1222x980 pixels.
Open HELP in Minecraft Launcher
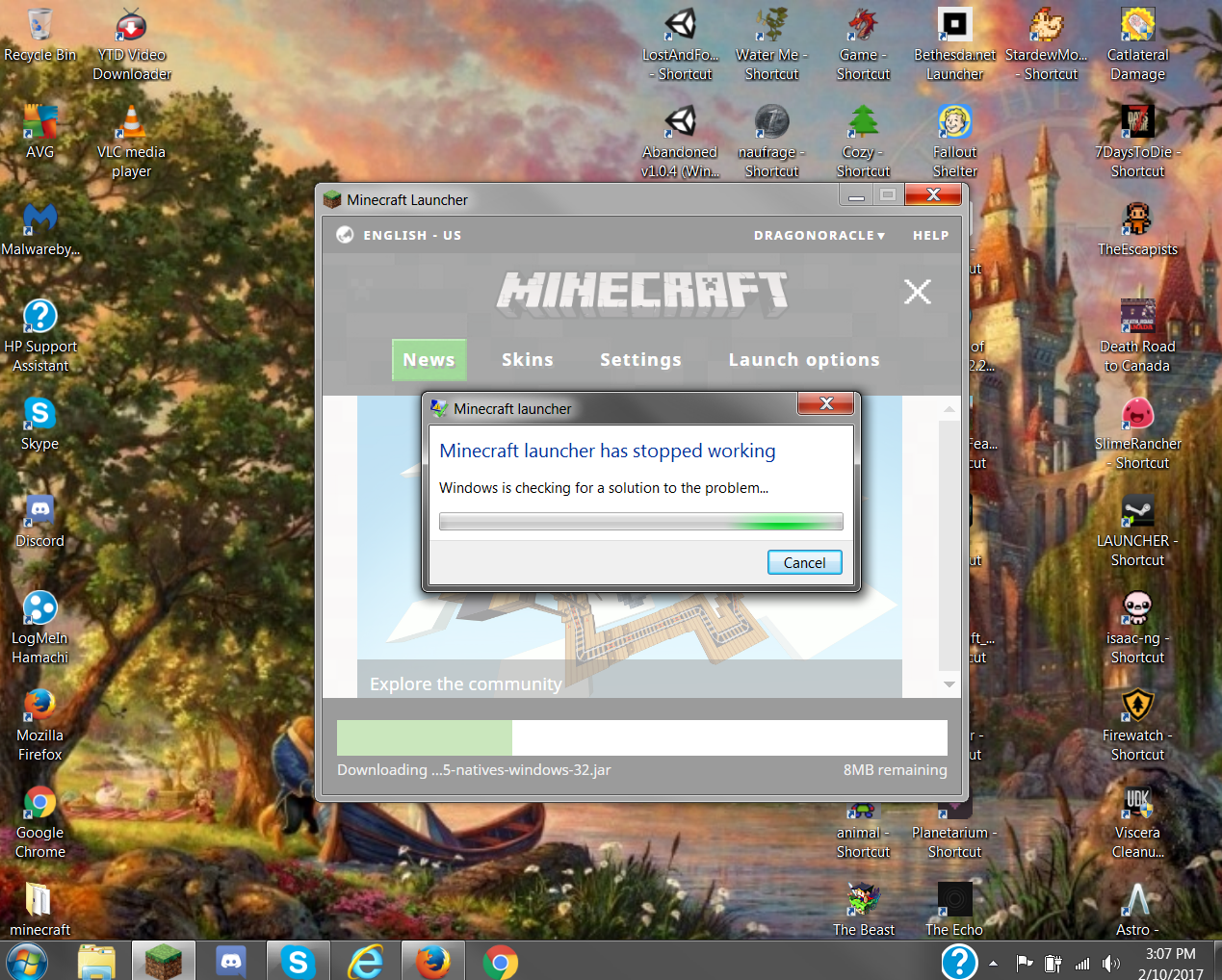pyautogui.click(x=931, y=235)
